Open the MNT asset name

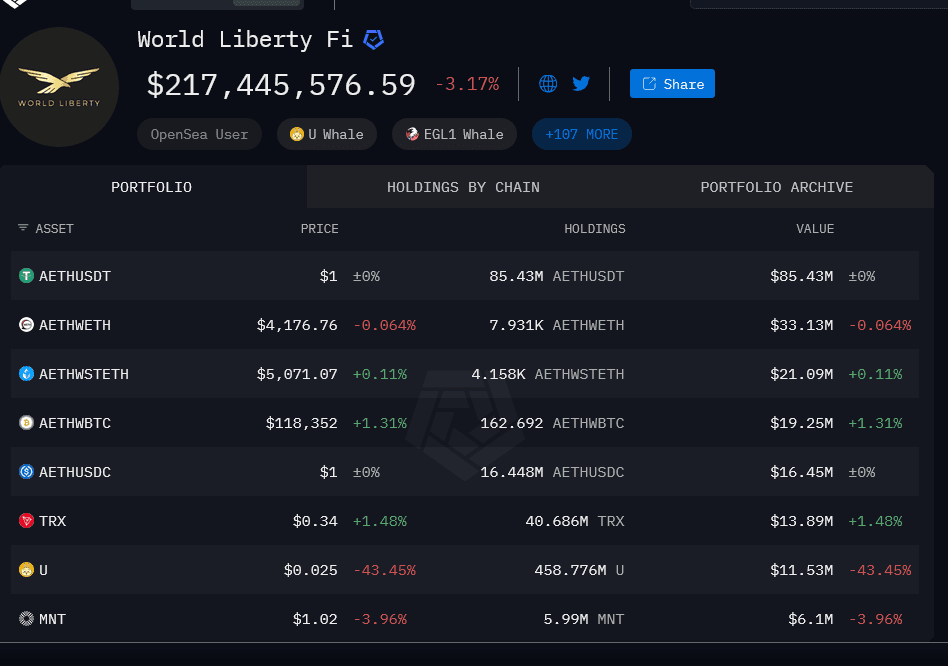[53, 619]
